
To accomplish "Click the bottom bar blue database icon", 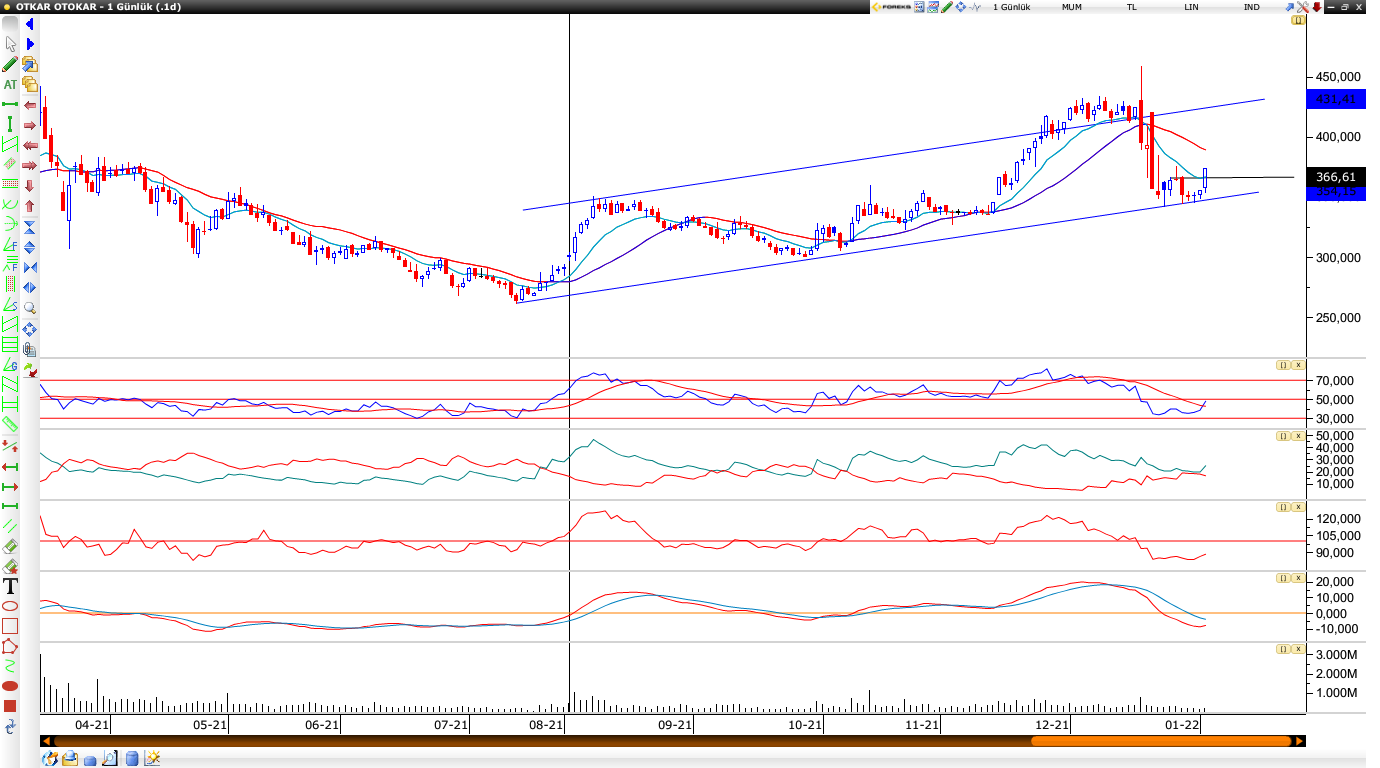I will tap(131, 759).
